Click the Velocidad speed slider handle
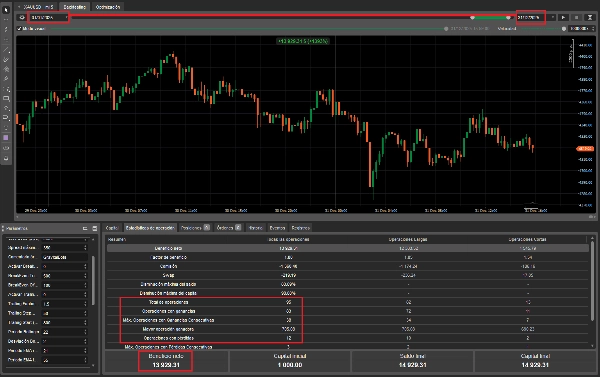The image size is (600, 377). [x=564, y=29]
